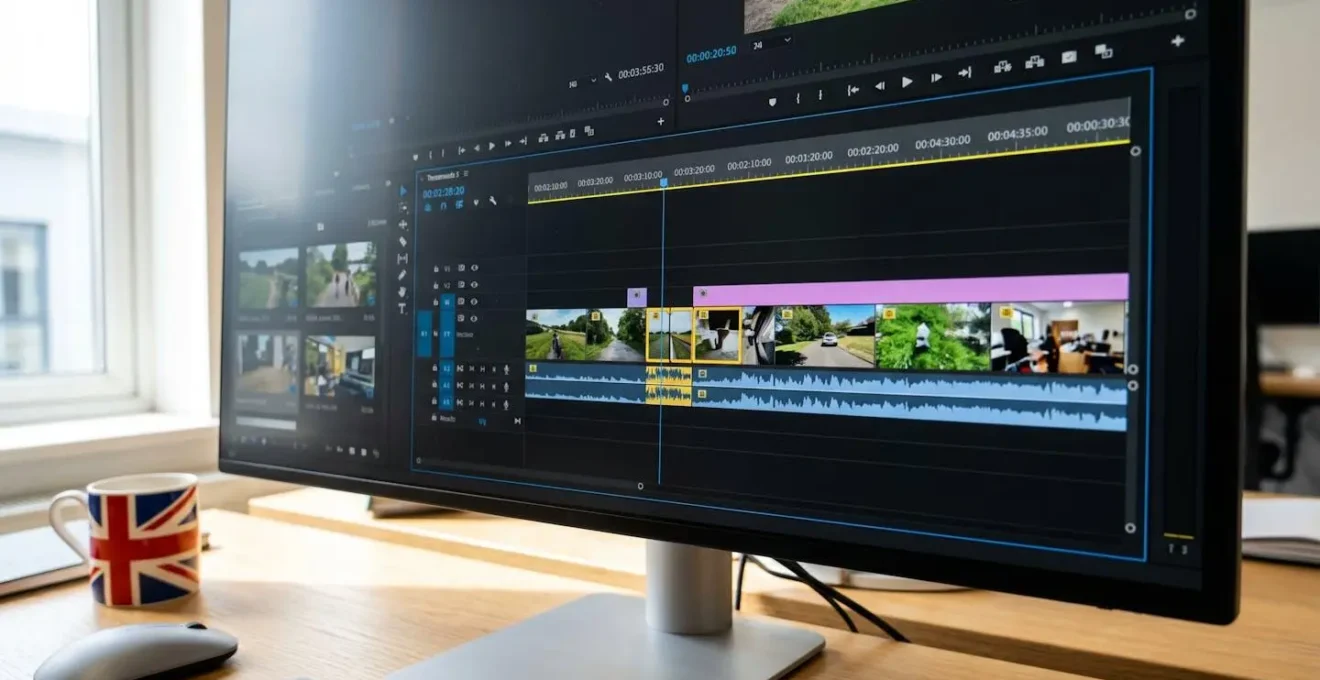Add a marker in Program monitor
1320x680 pixels.
tap(772, 102)
